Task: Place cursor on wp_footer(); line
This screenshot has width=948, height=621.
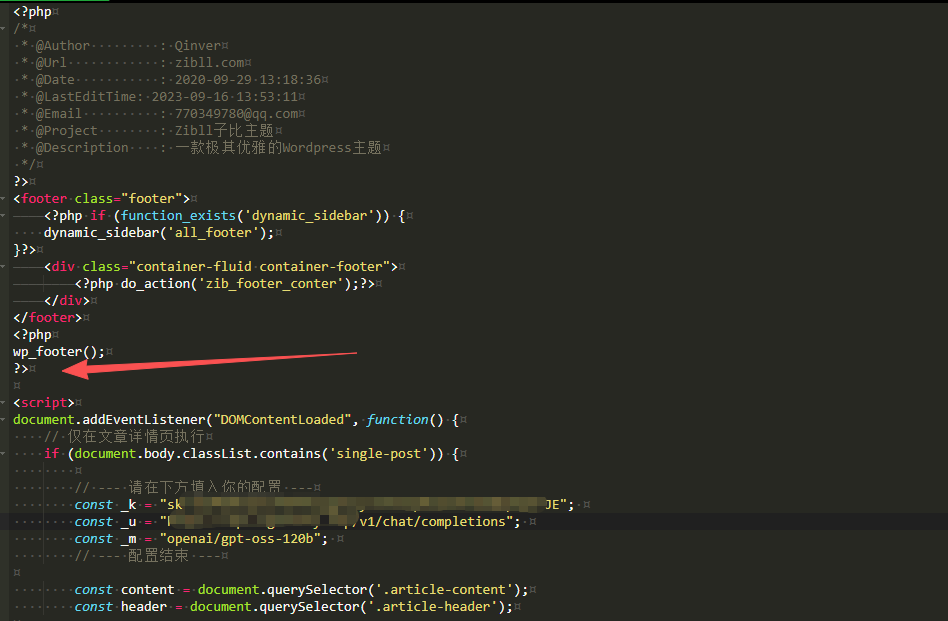Action: [58, 351]
